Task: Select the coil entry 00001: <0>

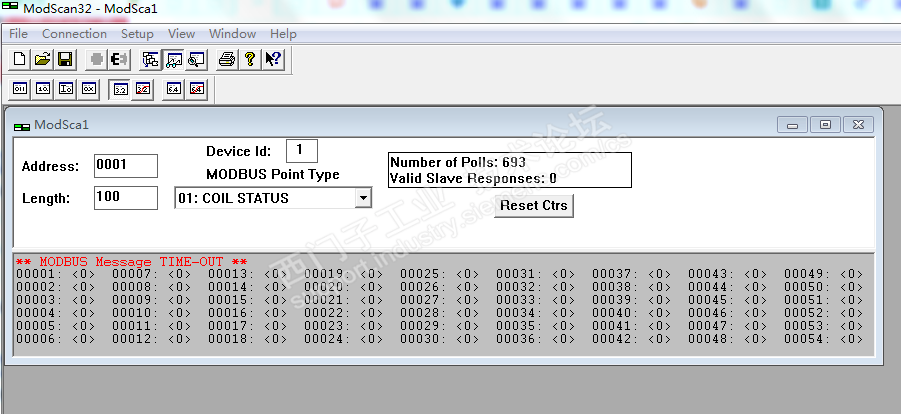Action: pos(55,274)
